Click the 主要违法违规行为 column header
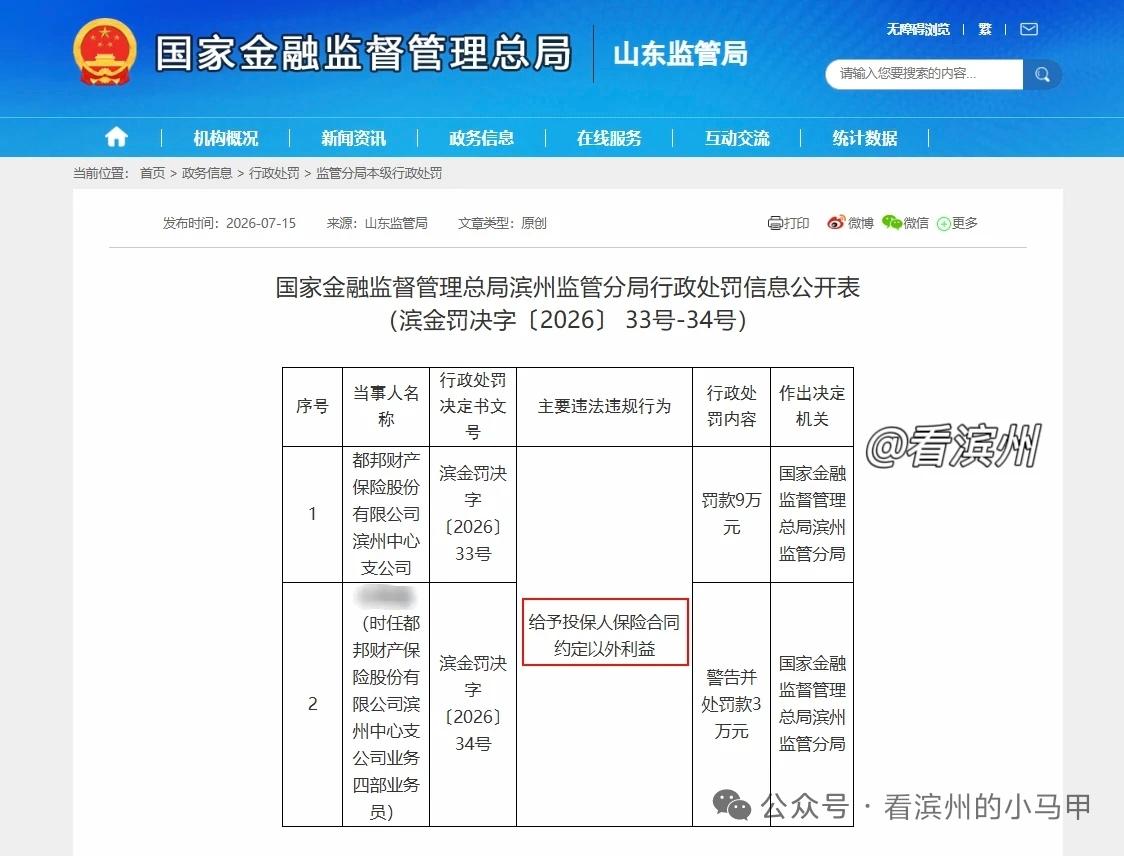1124x856 pixels. pos(604,406)
